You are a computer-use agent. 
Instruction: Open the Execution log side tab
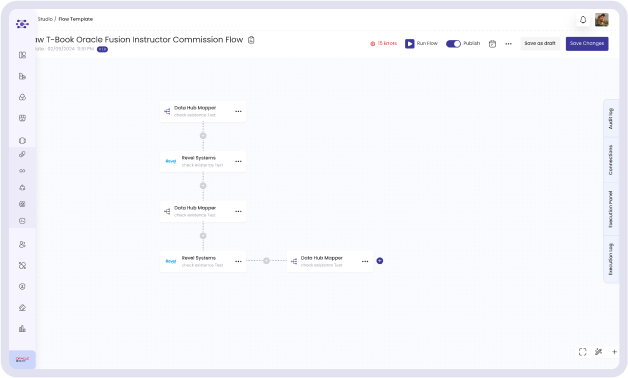click(x=611, y=259)
